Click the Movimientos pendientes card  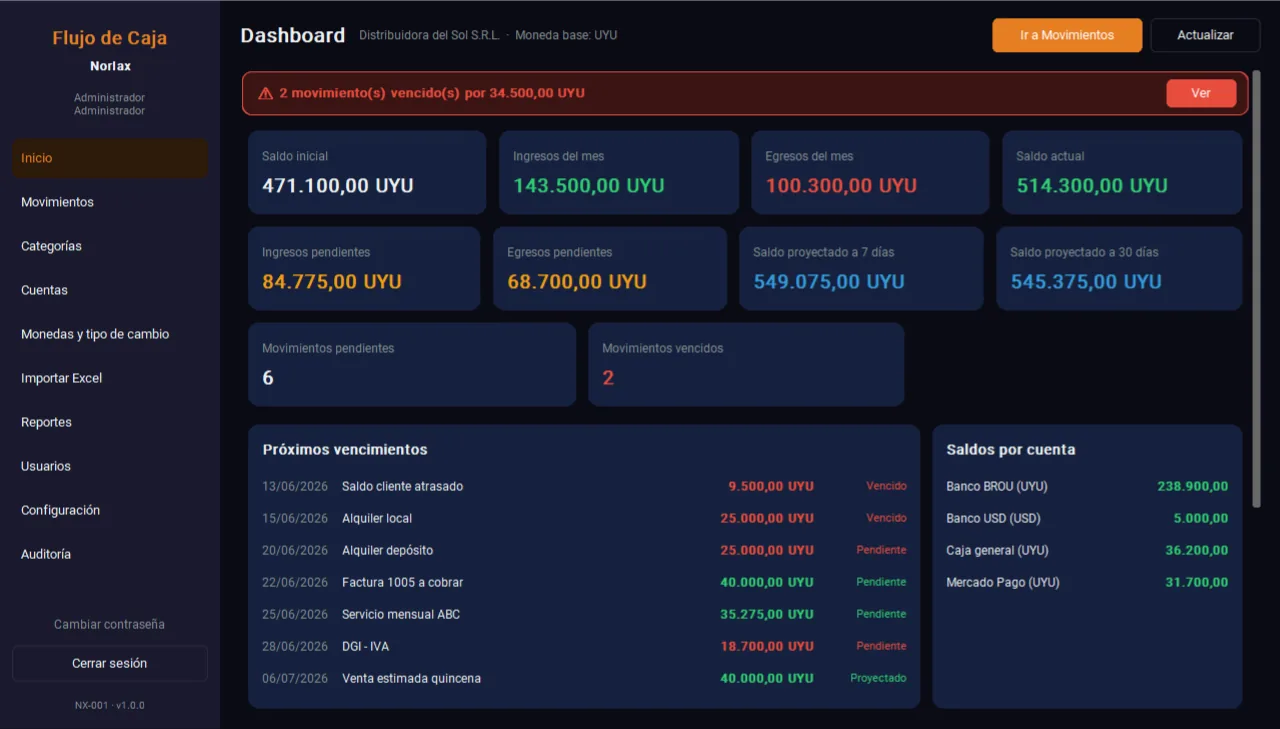tap(412, 364)
